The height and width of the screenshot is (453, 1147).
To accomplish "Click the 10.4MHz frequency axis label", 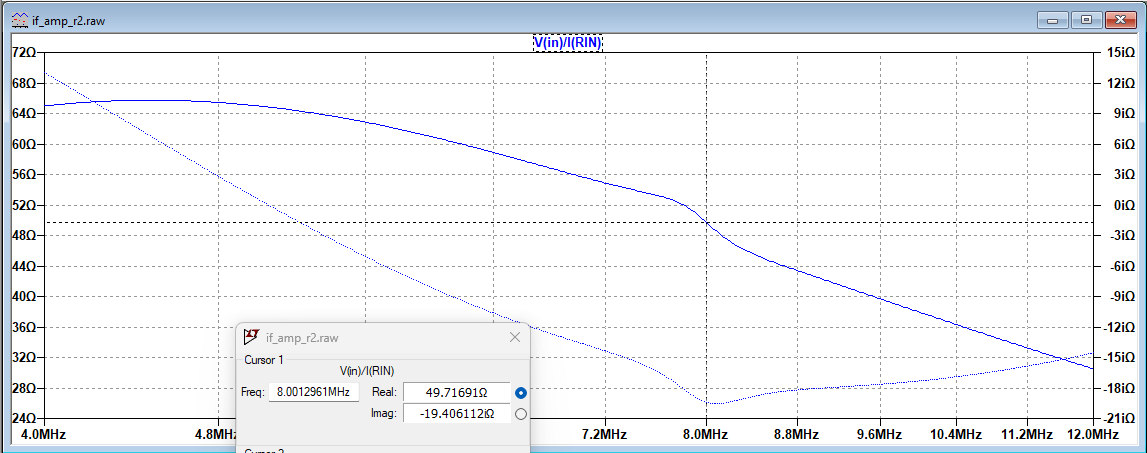I will (x=956, y=435).
